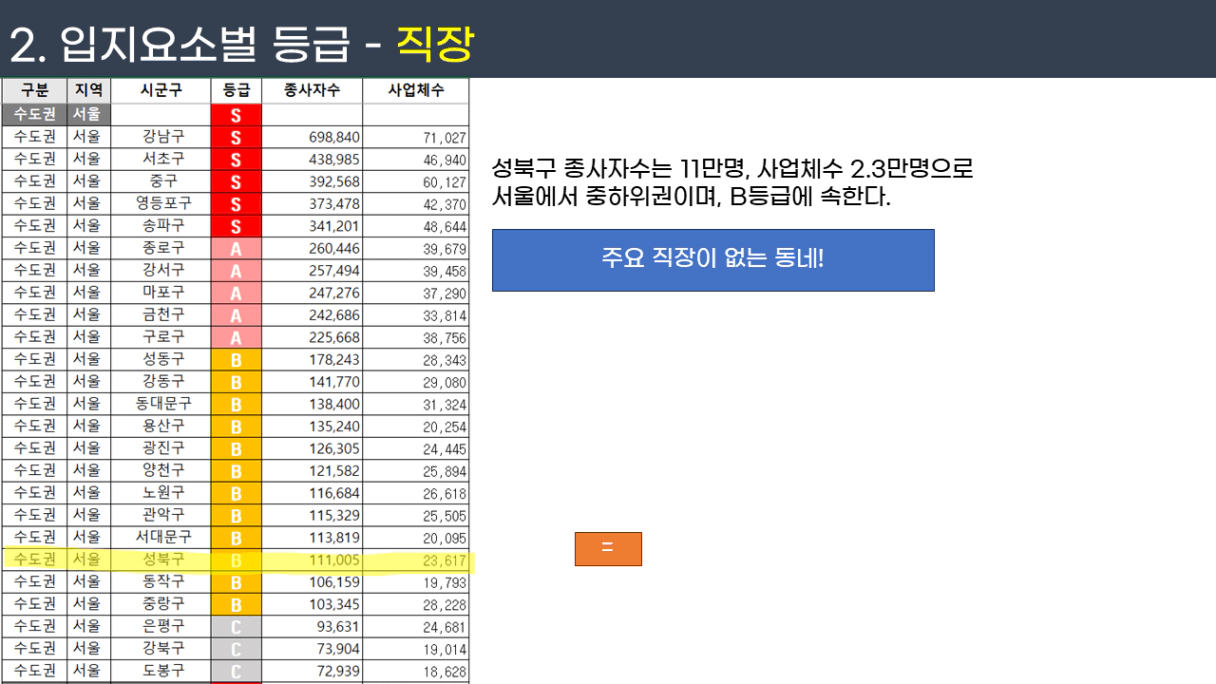1216x684 pixels.
Task: Click the '구로구' district cell
Action: (x=162, y=337)
